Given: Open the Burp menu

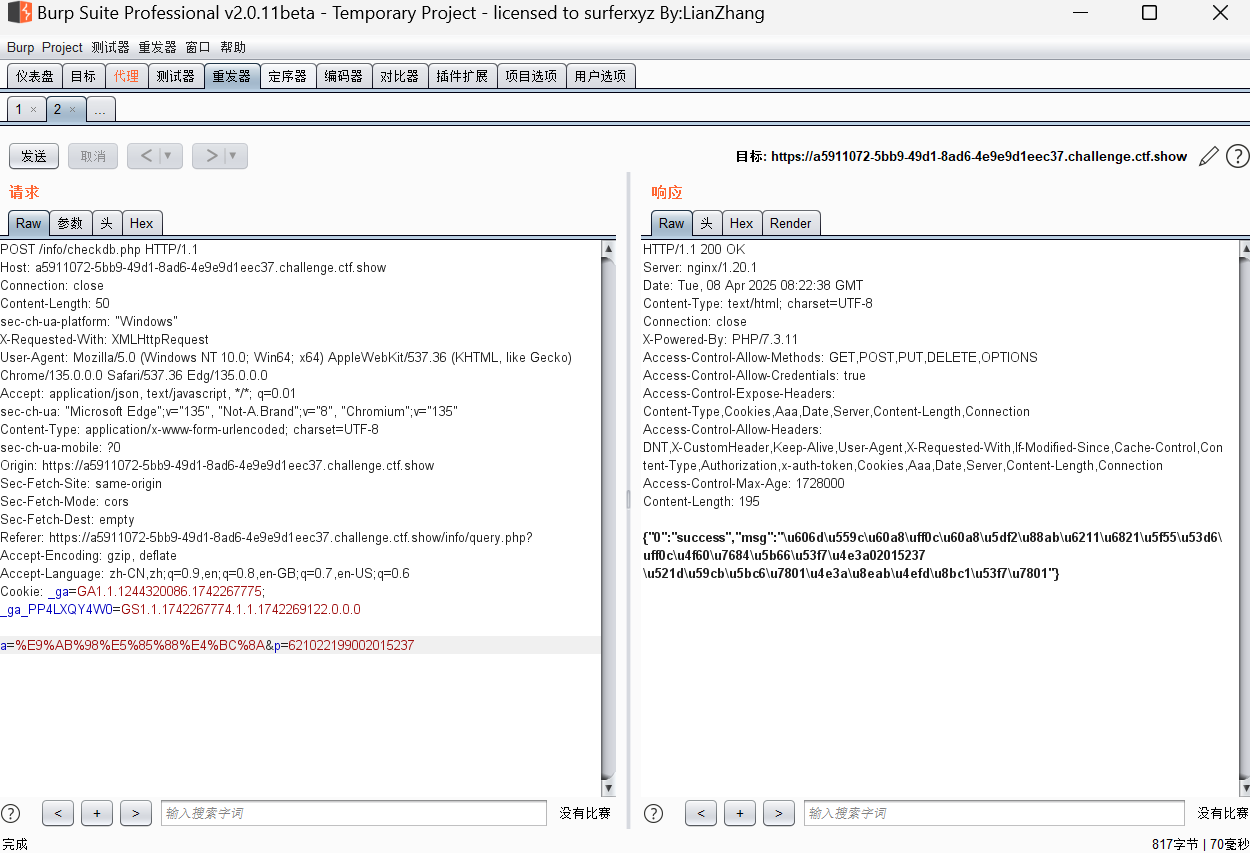Looking at the screenshot, I should pyautogui.click(x=20, y=47).
